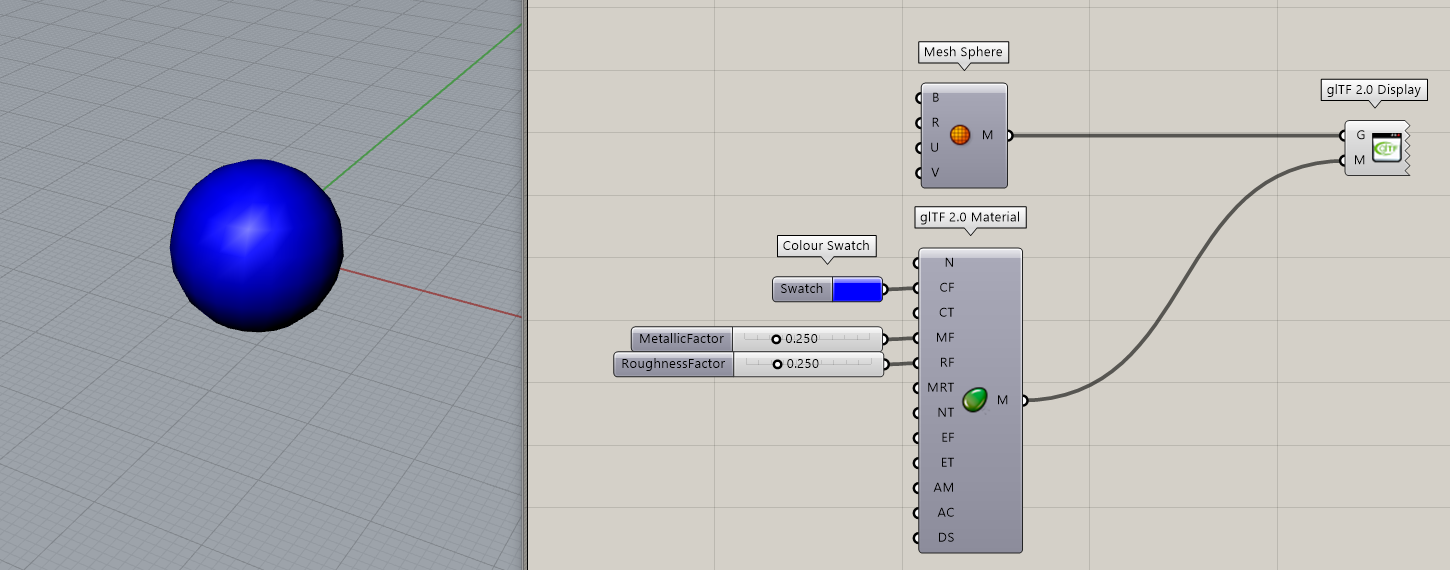The height and width of the screenshot is (570, 1450).
Task: Click the CF input on glTF Material
Action: tap(945, 288)
